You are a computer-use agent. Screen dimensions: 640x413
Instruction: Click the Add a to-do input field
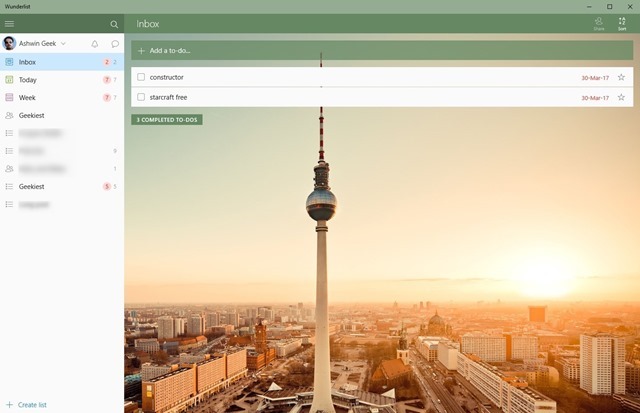click(x=380, y=50)
